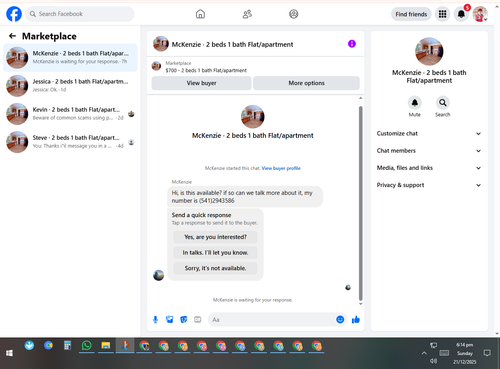500x369 pixels.
Task: Follow the View buyer profile link
Action: (x=281, y=168)
